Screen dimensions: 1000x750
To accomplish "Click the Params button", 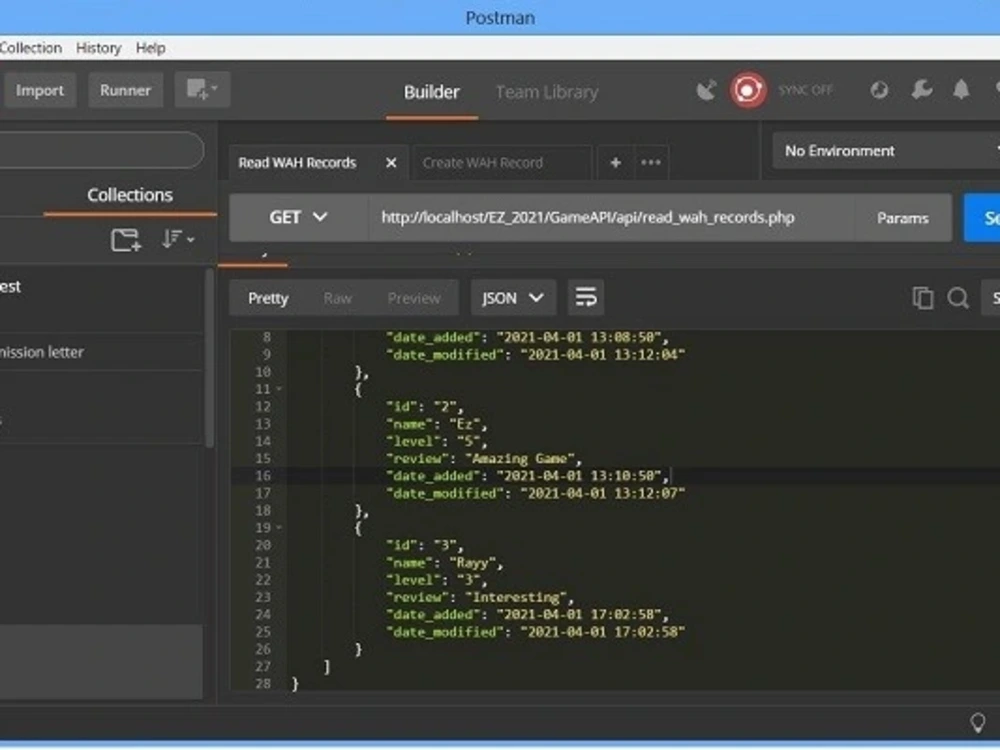I will pyautogui.click(x=902, y=218).
